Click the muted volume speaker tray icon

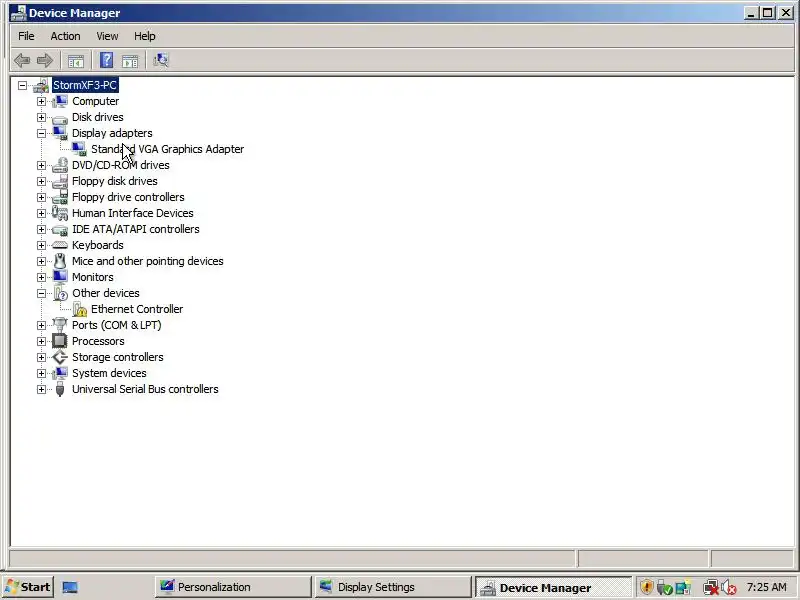(x=729, y=588)
